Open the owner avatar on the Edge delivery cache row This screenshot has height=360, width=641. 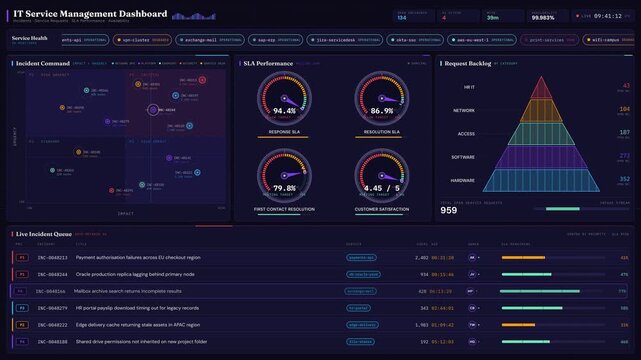coord(472,325)
